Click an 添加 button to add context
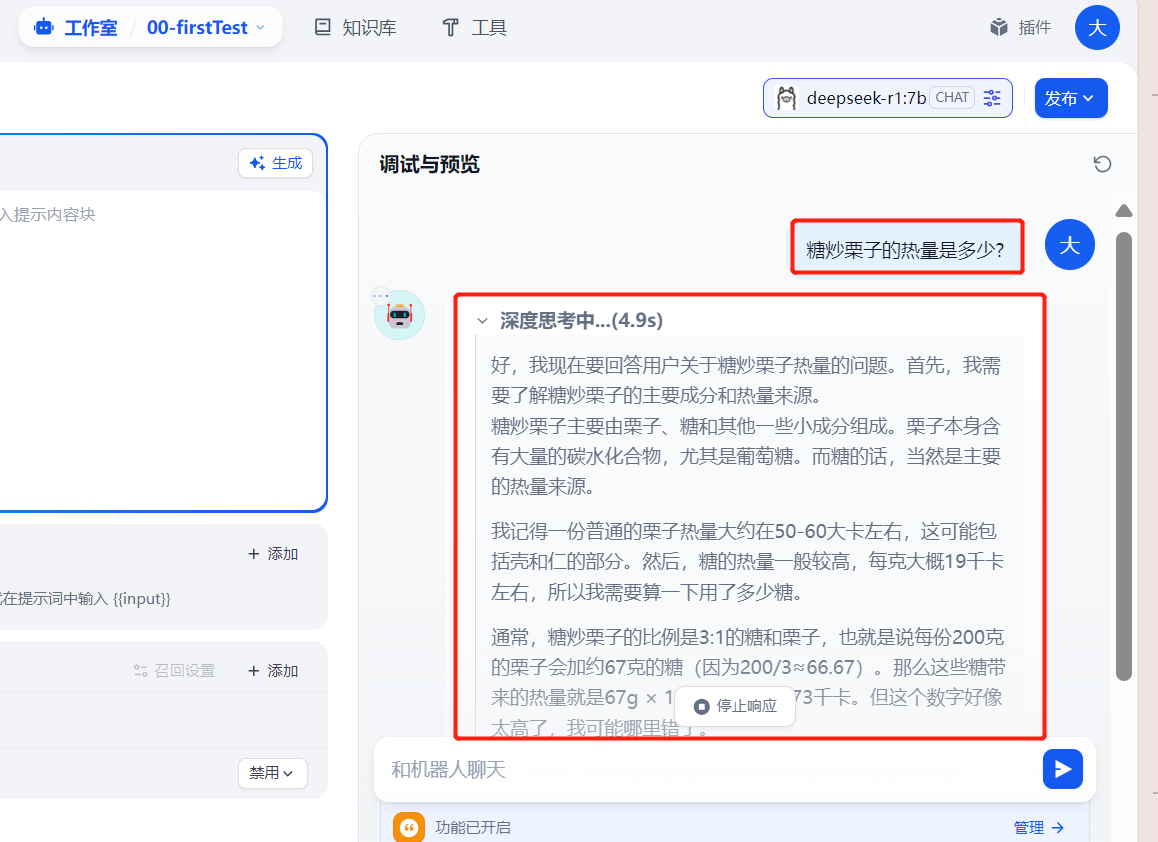Screen dimensions: 1158x842 tap(272, 553)
